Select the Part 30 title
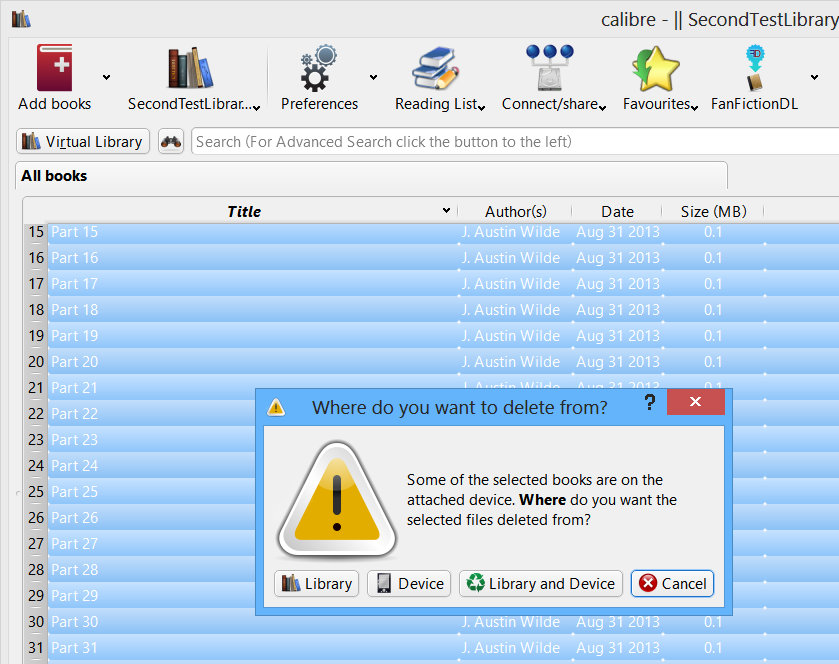Image resolution: width=839 pixels, height=664 pixels. pyautogui.click(x=74, y=622)
